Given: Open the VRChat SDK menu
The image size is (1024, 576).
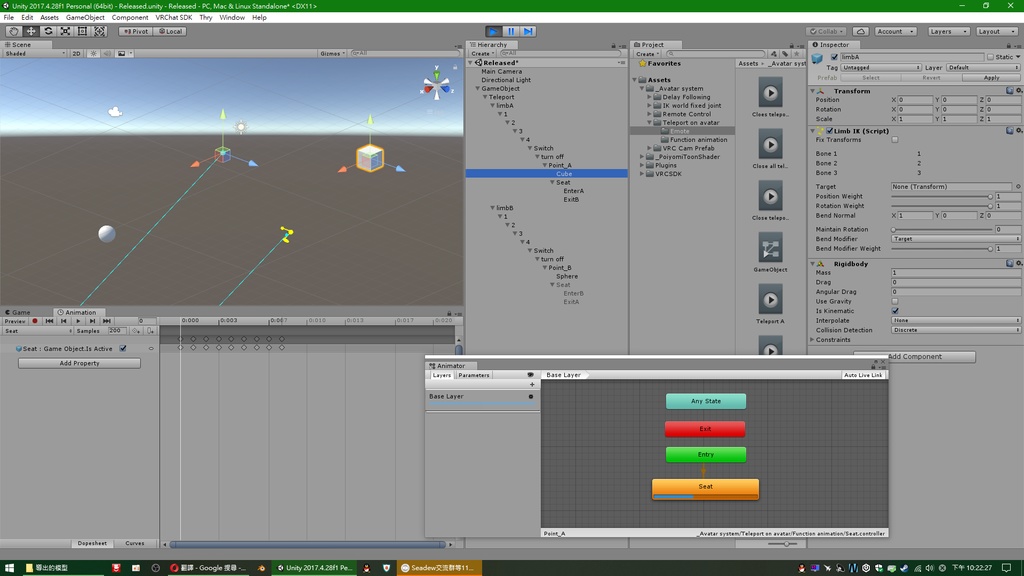Looking at the screenshot, I should 174,18.
